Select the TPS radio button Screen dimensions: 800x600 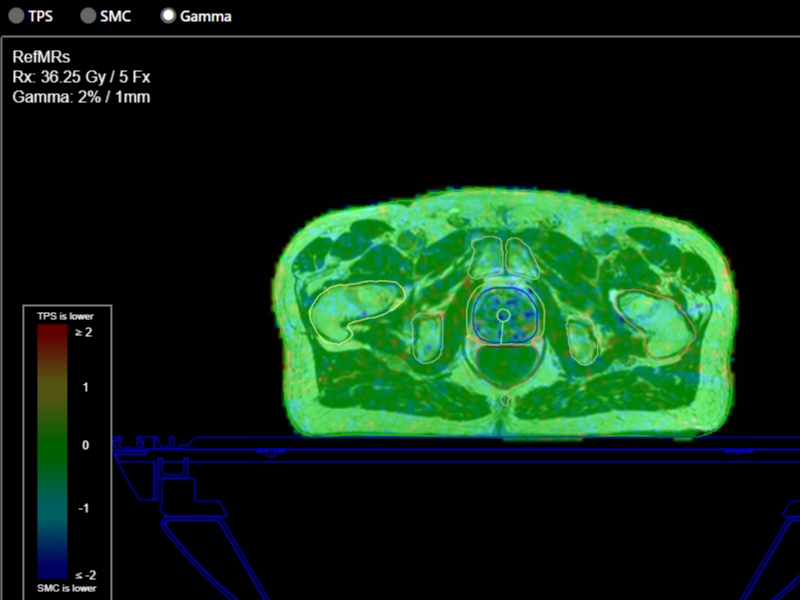coord(17,16)
